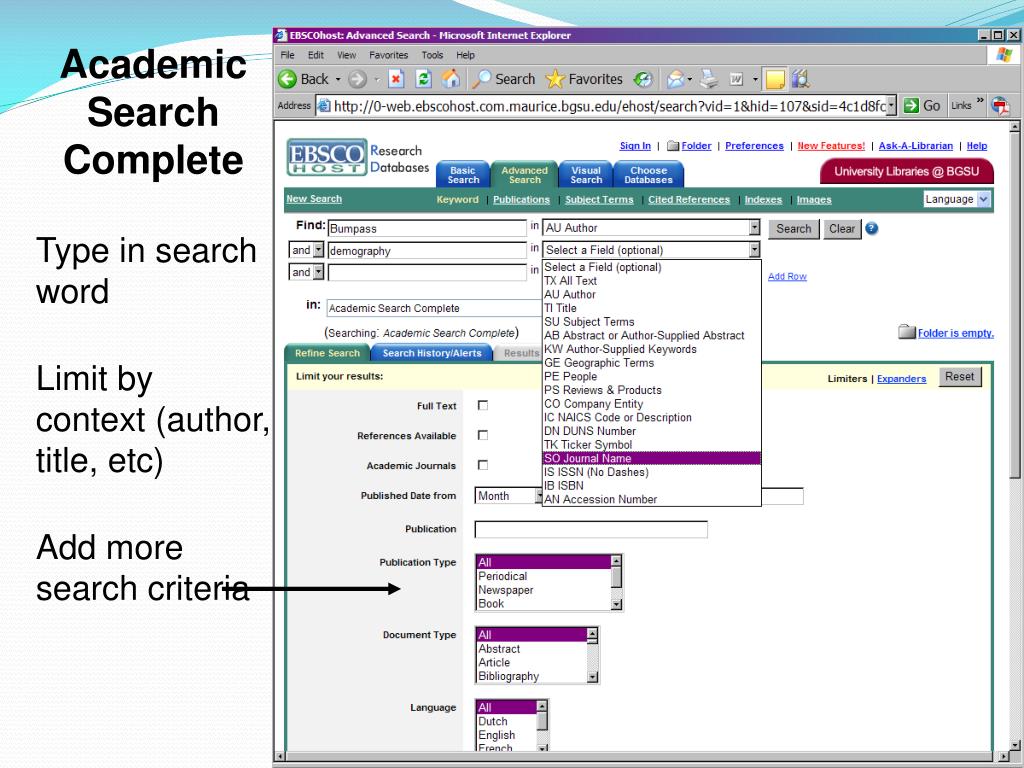
Task: Click the Publication text field
Action: (x=591, y=529)
